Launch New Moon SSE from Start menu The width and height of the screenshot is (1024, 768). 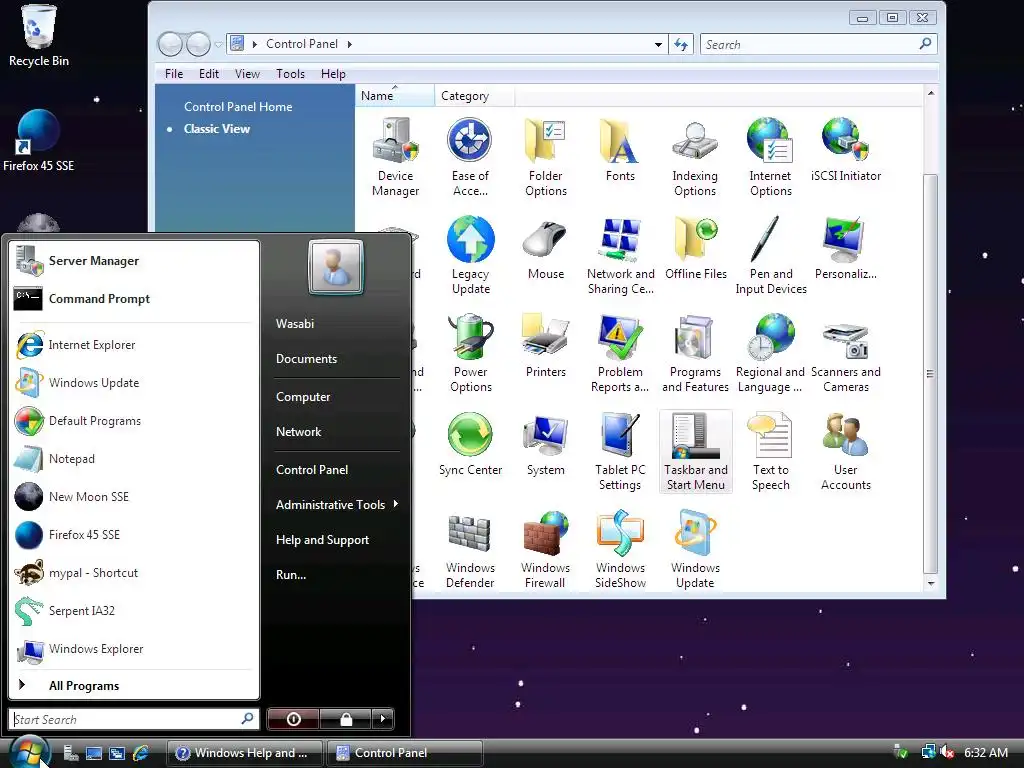click(134, 496)
